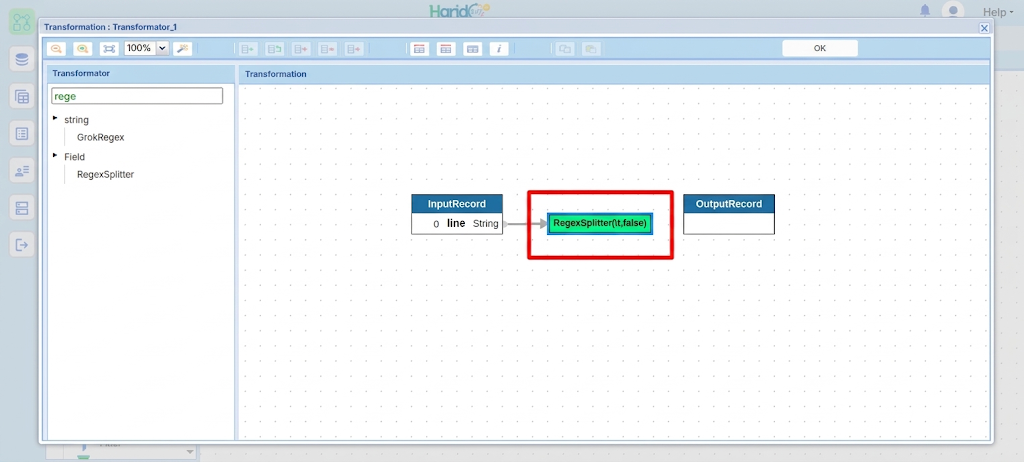
Task: Click the fourth disabled field-mapping icon
Action: (x=327, y=49)
